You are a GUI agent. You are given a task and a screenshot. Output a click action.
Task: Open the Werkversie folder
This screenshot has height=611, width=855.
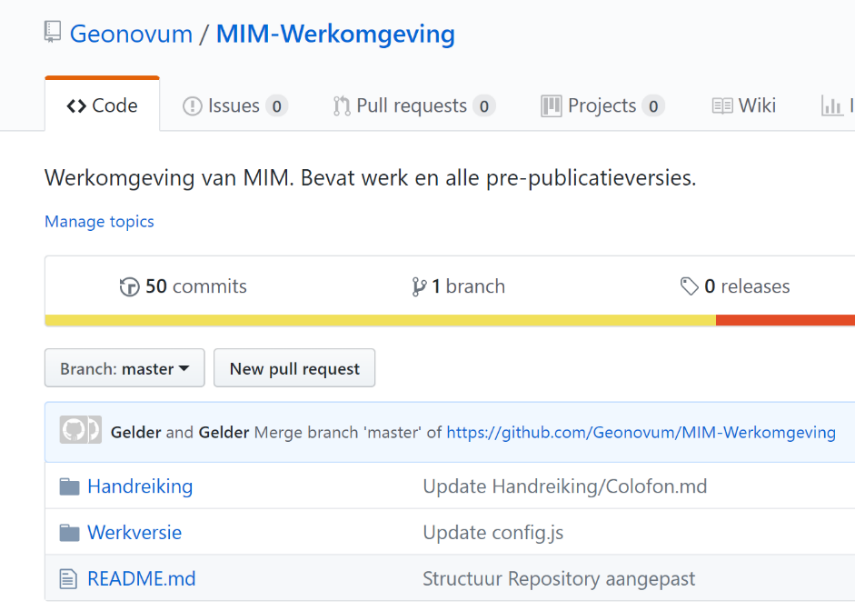click(x=135, y=533)
